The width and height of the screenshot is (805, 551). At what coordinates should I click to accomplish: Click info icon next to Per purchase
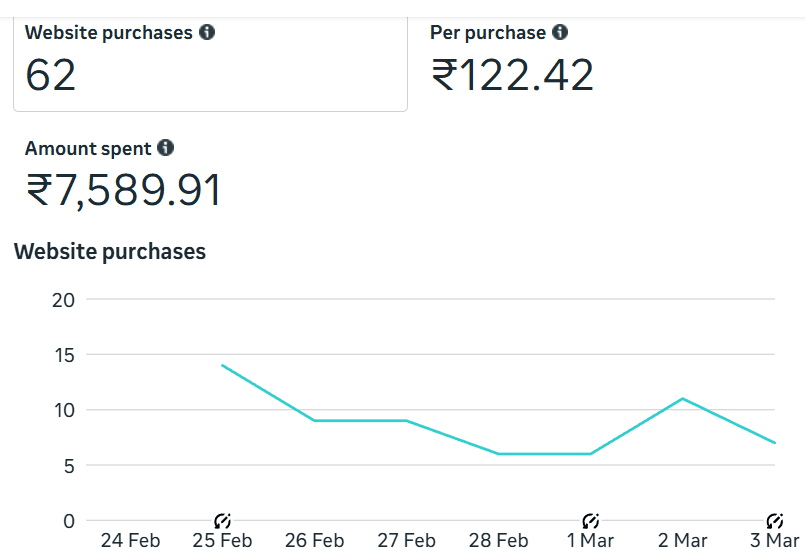(560, 32)
